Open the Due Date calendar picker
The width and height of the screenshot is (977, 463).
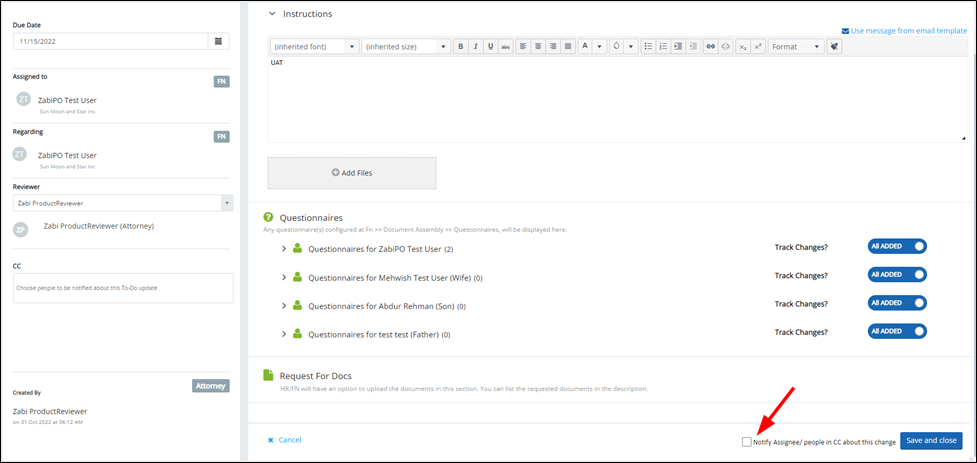coord(219,41)
